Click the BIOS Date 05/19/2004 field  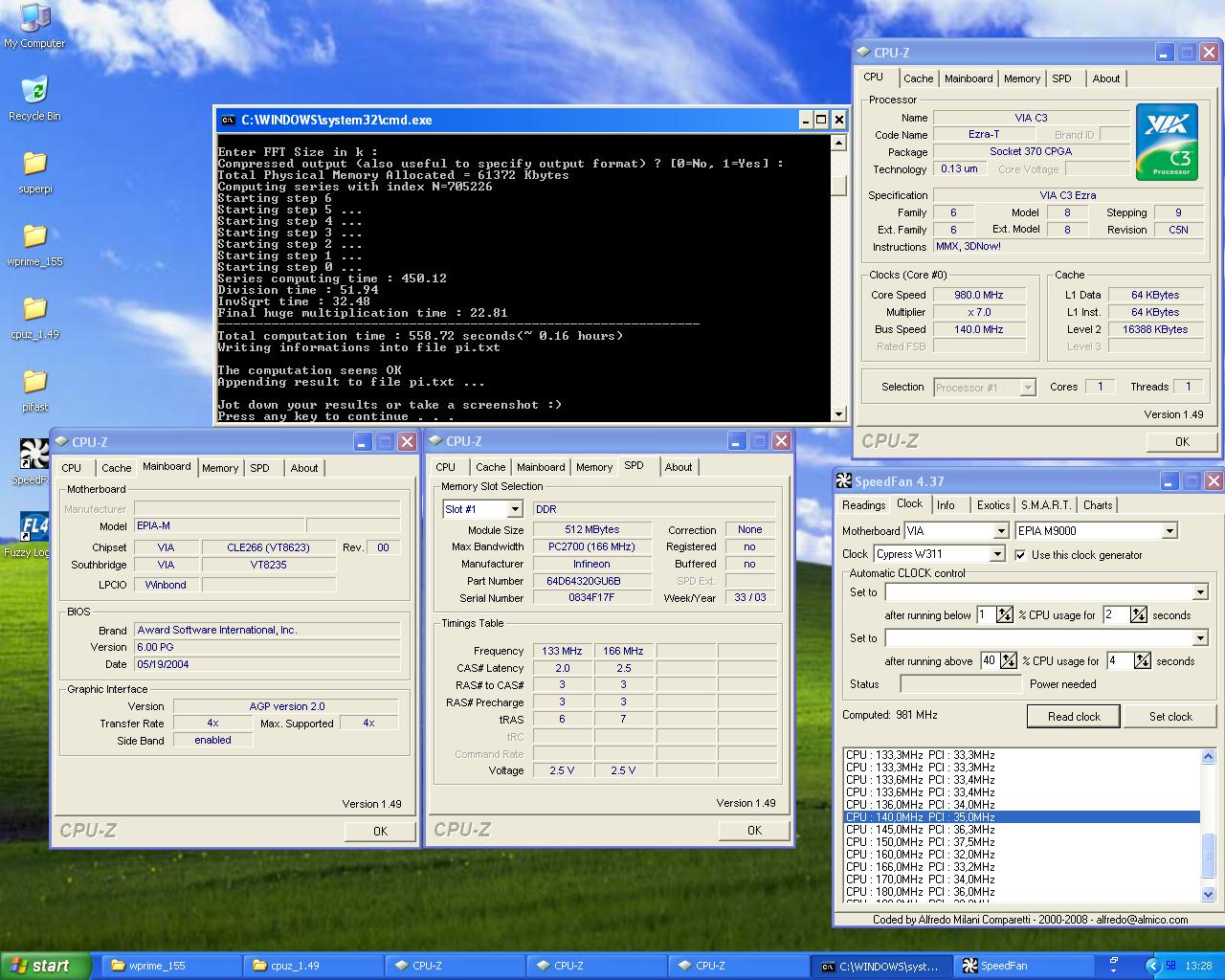[267, 664]
